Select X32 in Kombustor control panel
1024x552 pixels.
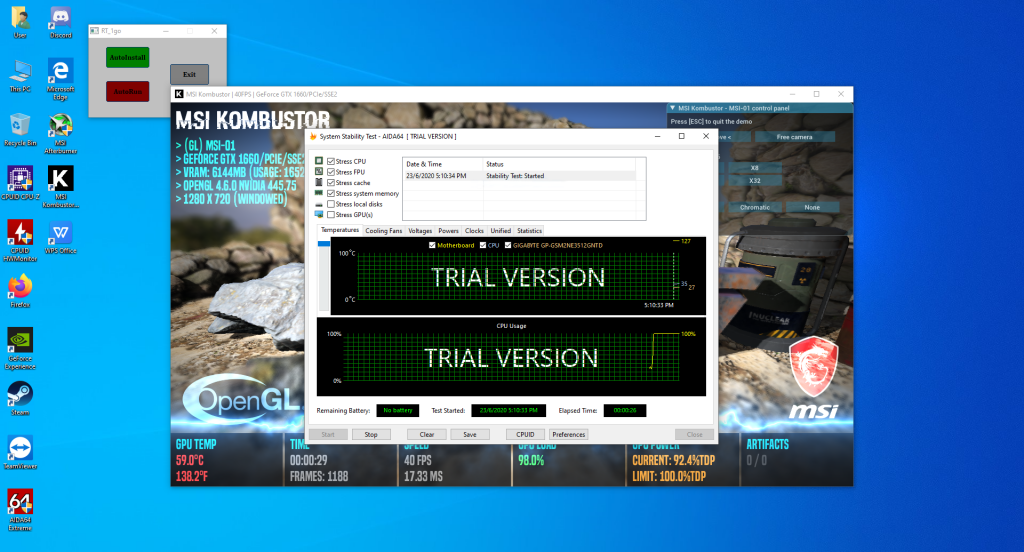tap(754, 180)
